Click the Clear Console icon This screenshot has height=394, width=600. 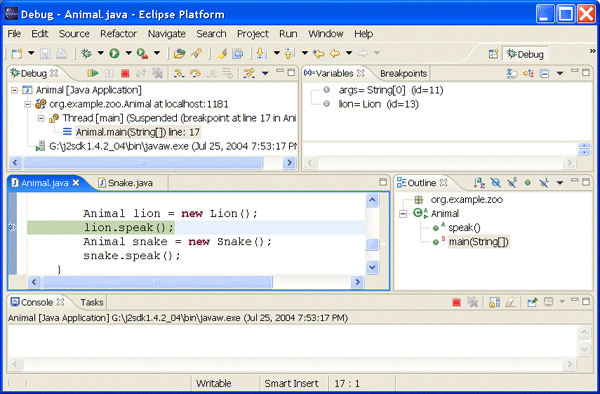point(510,303)
